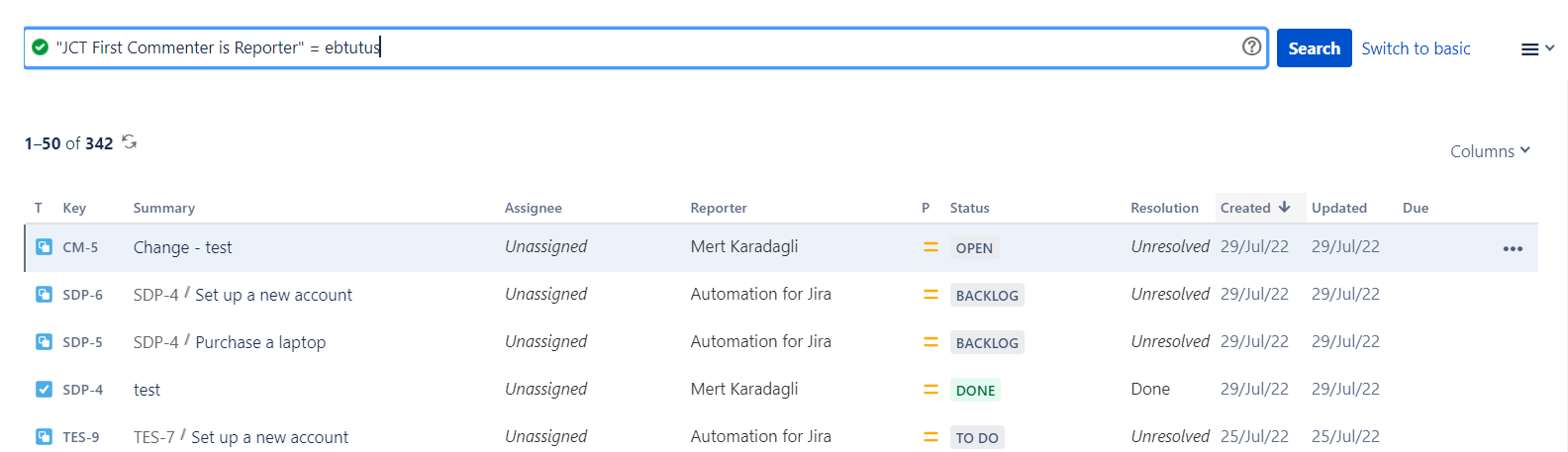Click the SDP-6 medium priority icon

point(931,295)
